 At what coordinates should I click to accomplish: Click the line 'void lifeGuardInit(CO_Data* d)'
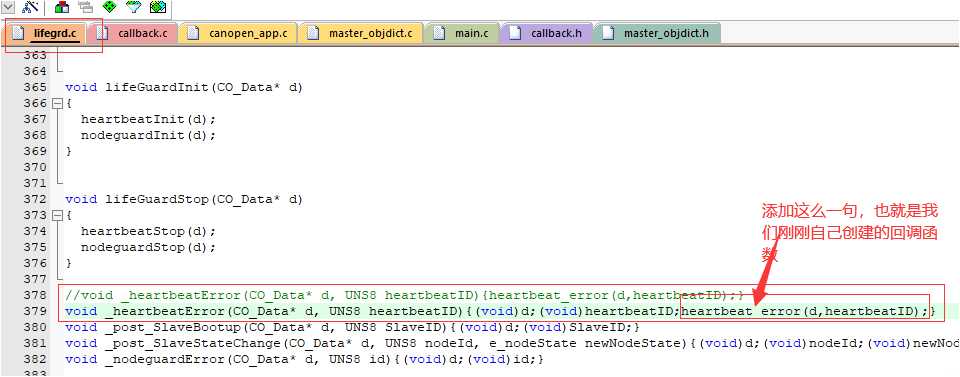tap(184, 87)
